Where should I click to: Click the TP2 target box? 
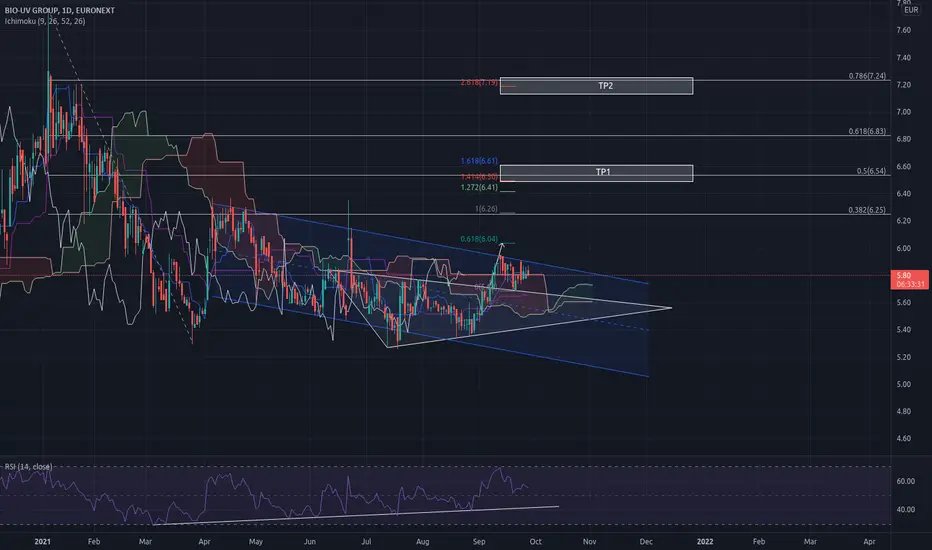[x=596, y=86]
